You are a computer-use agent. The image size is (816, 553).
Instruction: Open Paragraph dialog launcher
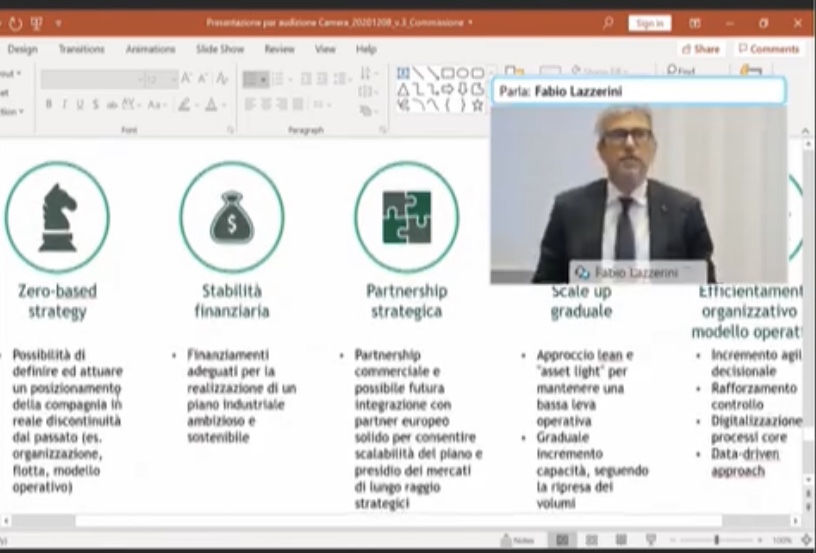coord(383,130)
